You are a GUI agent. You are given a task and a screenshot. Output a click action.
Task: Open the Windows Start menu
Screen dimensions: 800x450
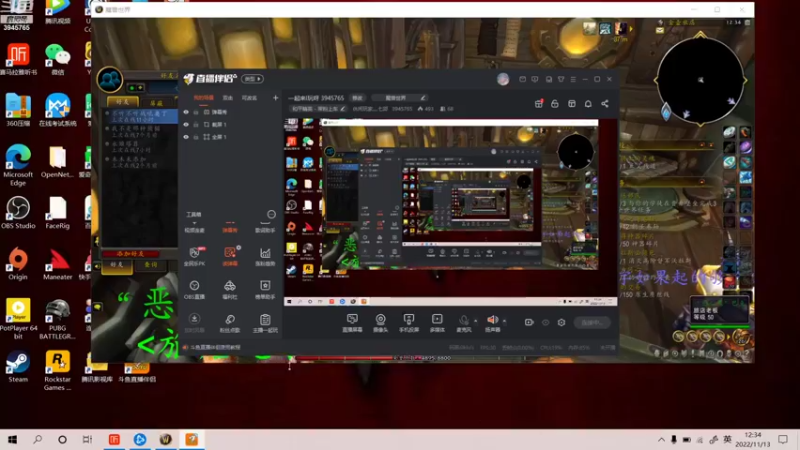tap(12, 439)
